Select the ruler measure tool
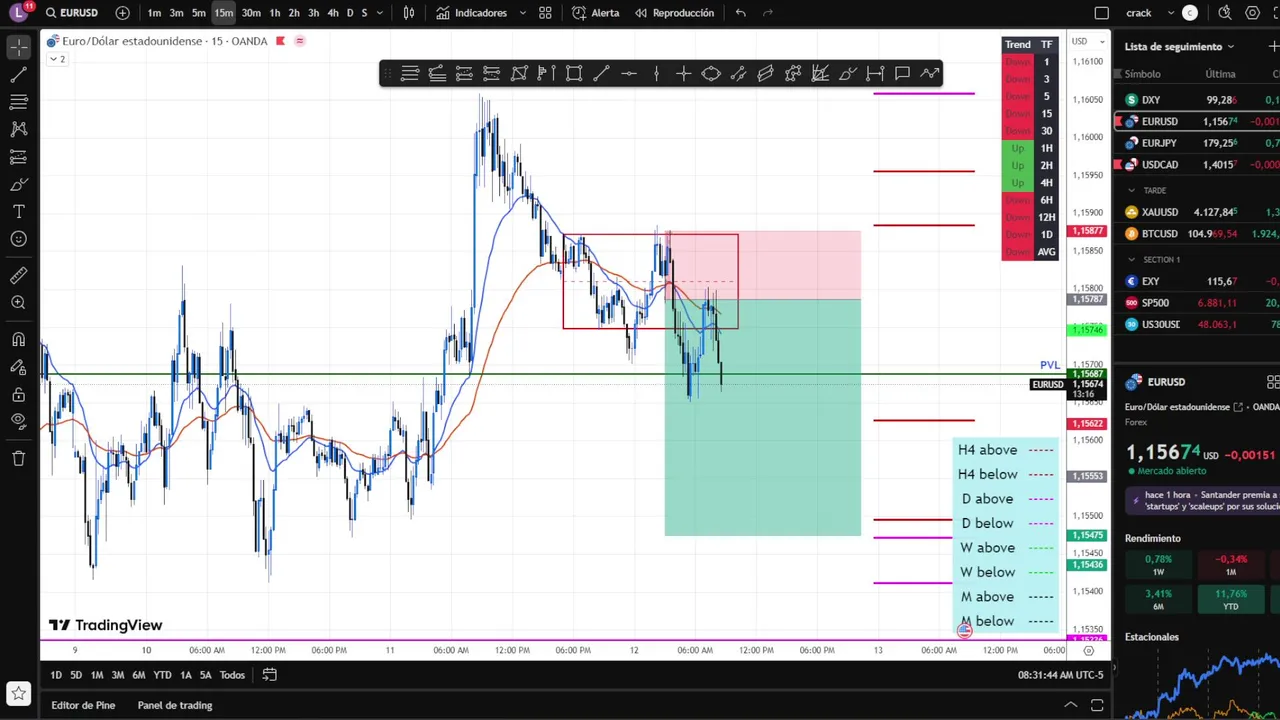The image size is (1280, 720). click(x=18, y=275)
